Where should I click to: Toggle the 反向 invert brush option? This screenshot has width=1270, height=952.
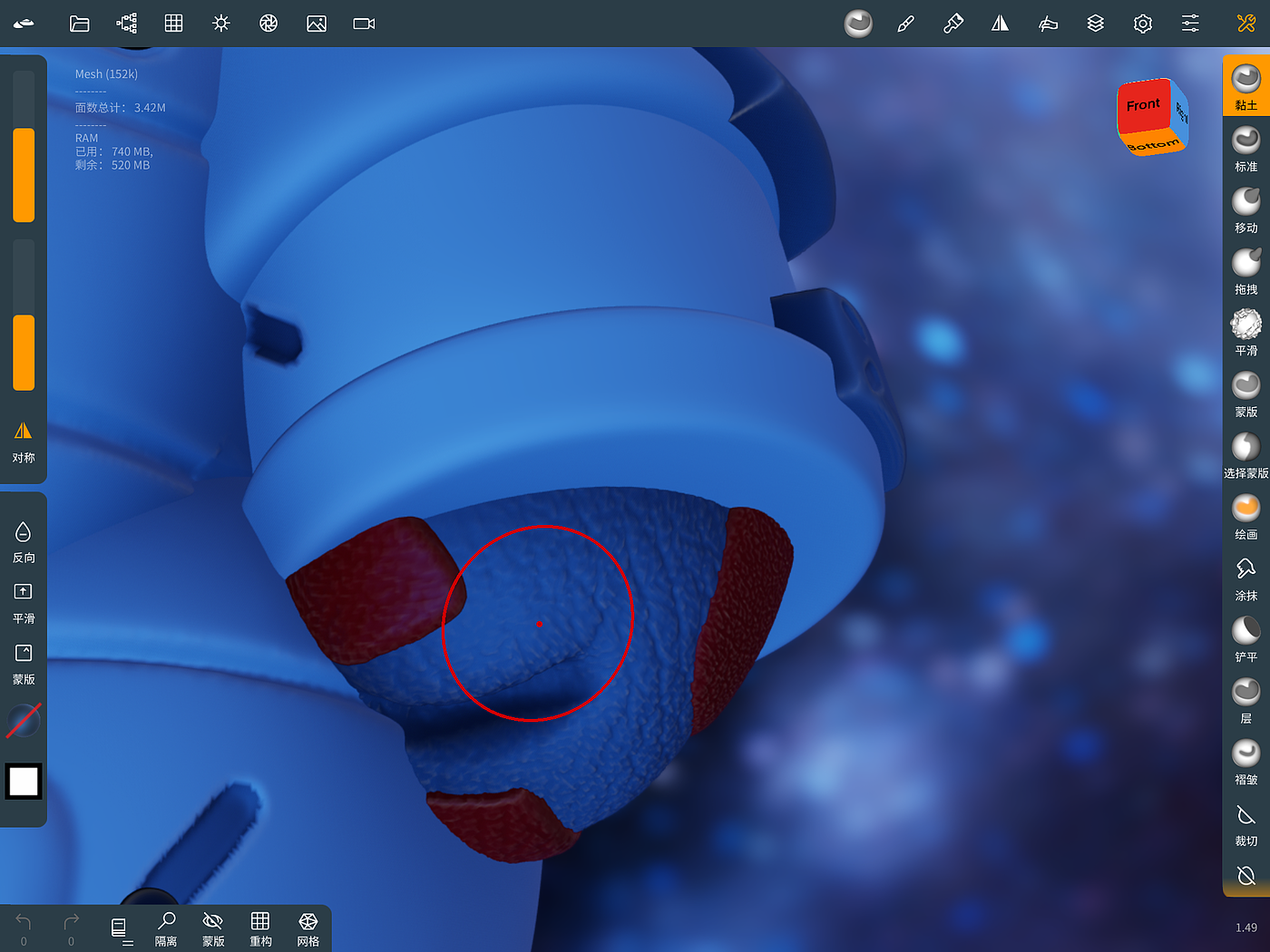click(x=24, y=541)
